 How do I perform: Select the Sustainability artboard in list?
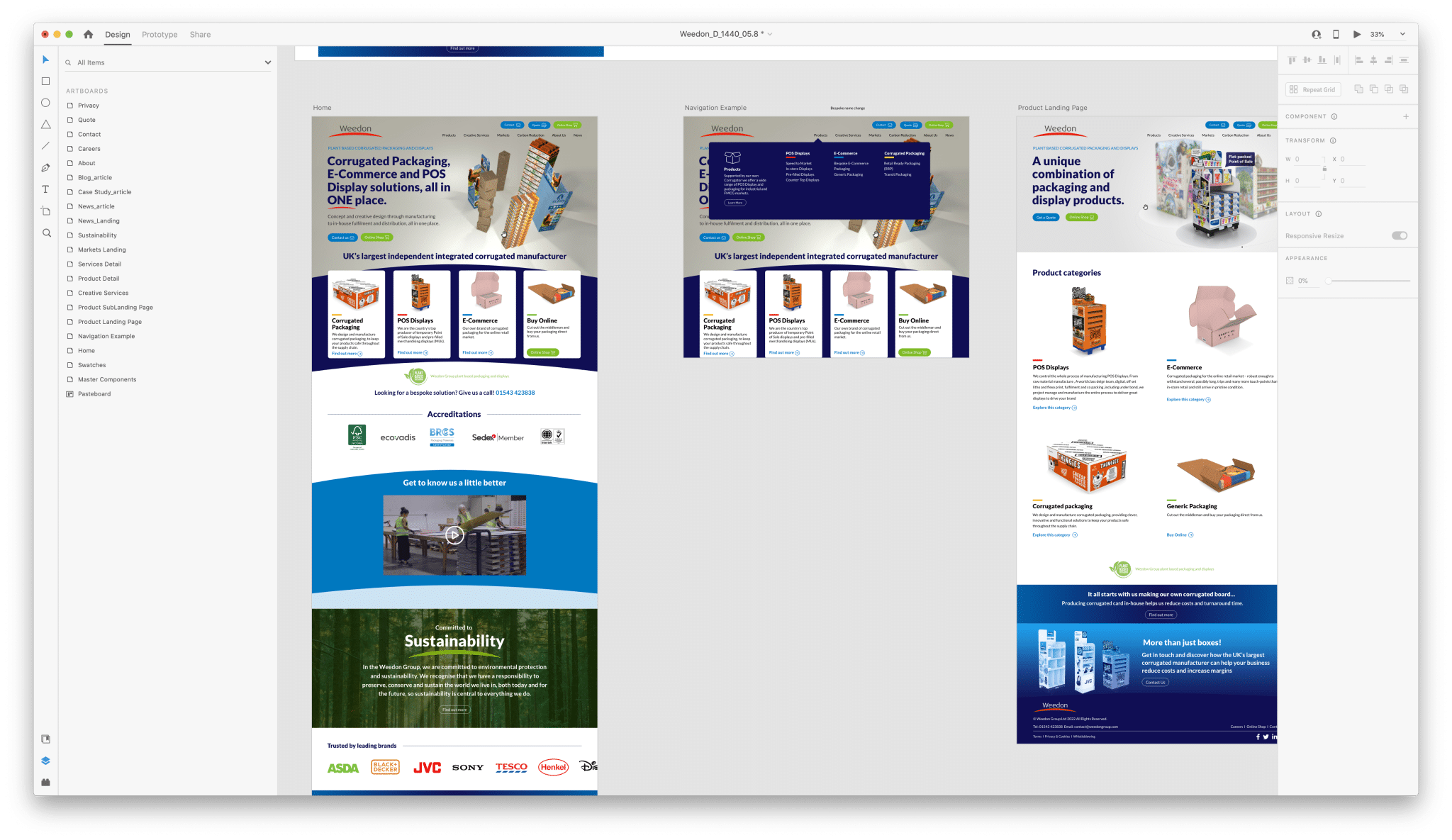tap(97, 235)
